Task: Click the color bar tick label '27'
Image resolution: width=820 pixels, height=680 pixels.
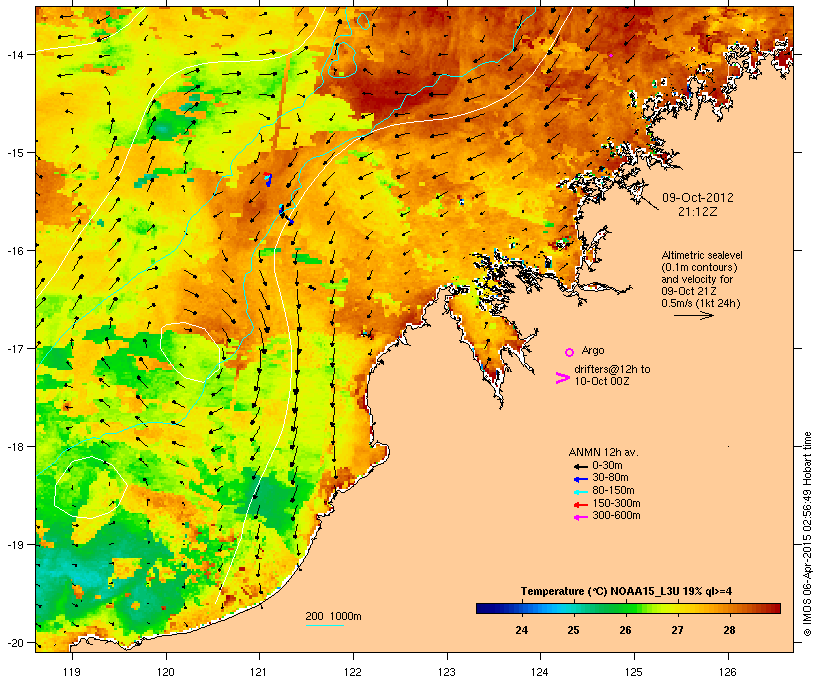Action: [677, 630]
